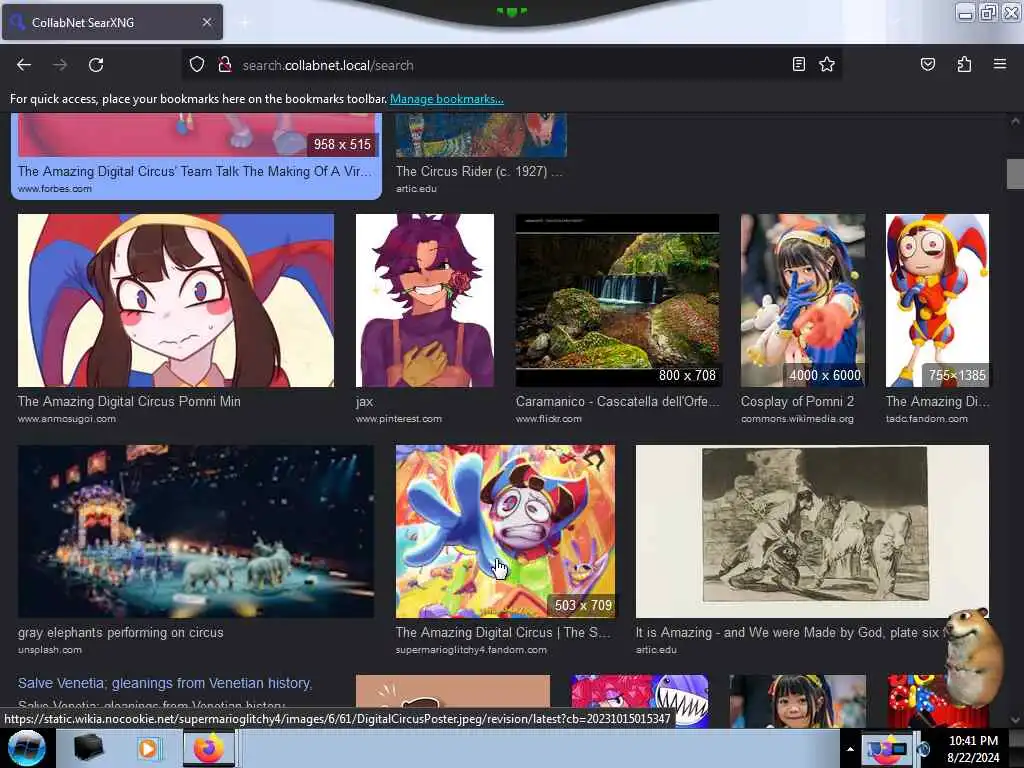Screen dimensions: 1024x768
Task: Open the Firefox hamburger menu
Action: click(1000, 64)
